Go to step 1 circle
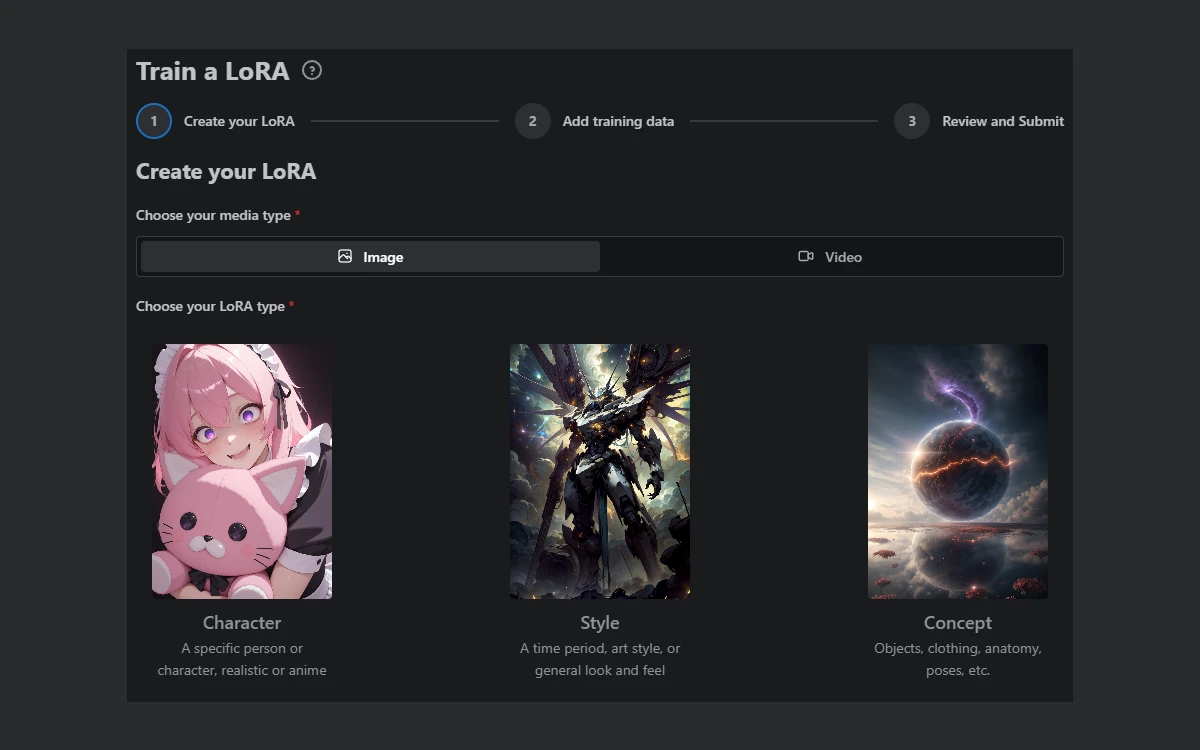 pos(154,121)
